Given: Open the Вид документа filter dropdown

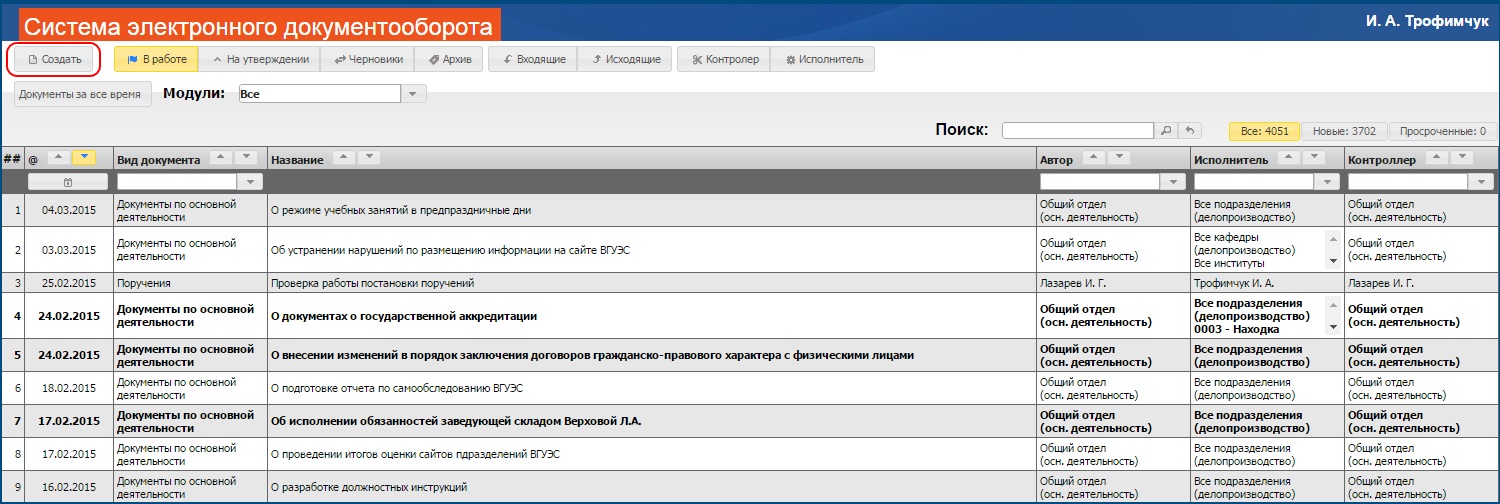Looking at the screenshot, I should click(x=249, y=182).
